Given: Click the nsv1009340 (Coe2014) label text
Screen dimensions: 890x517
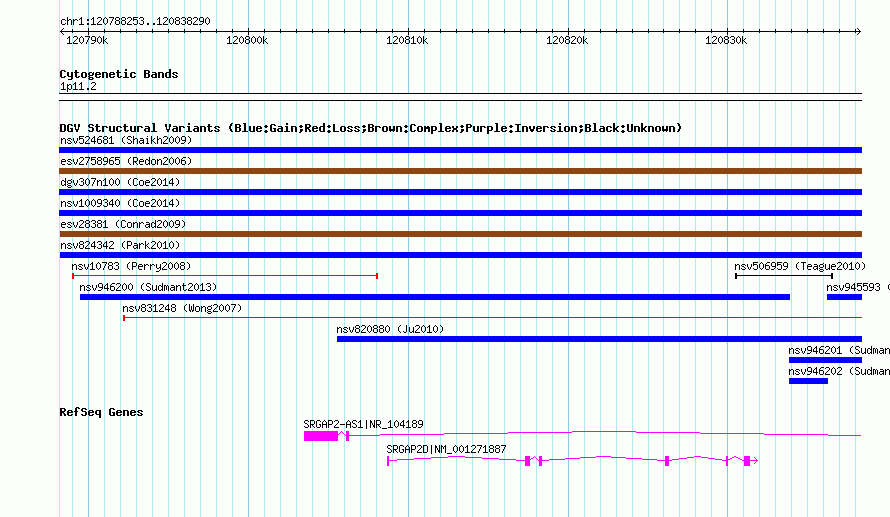Looking at the screenshot, I should coord(120,203).
